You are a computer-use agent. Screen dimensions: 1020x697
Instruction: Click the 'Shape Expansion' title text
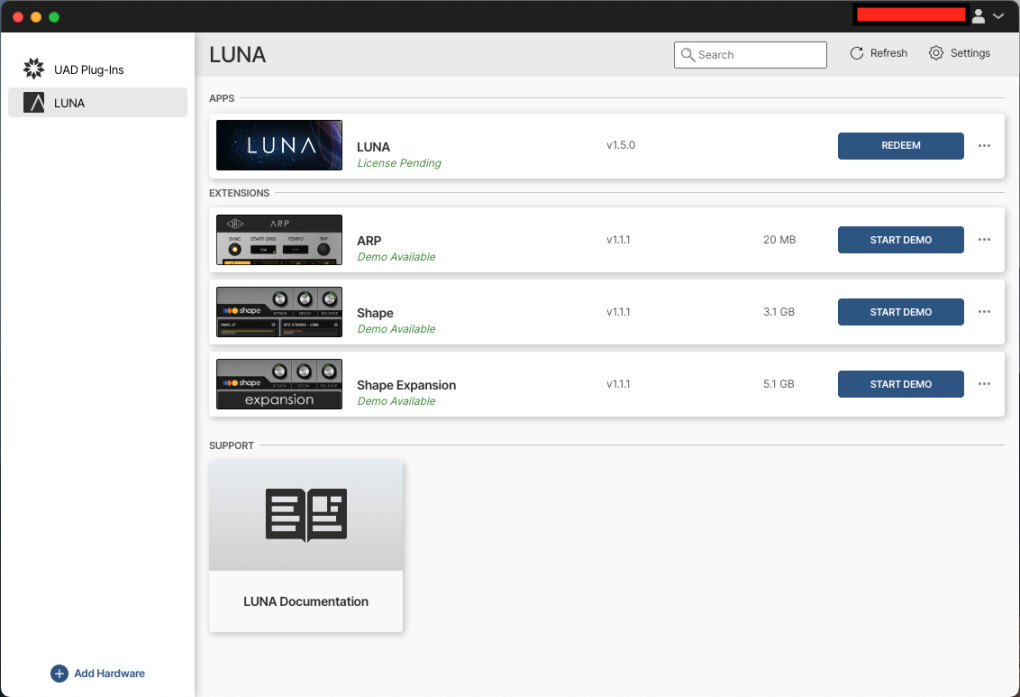406,385
